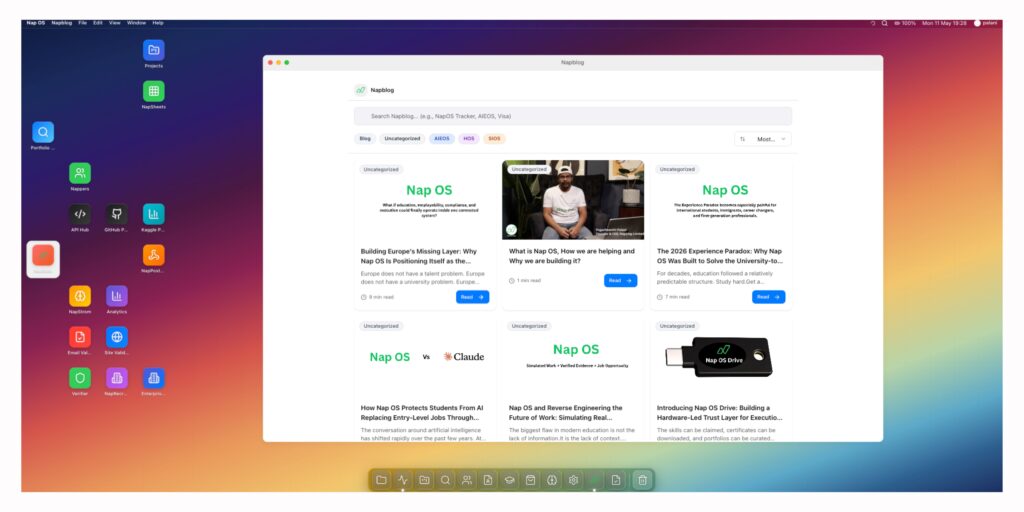
Task: Click the Napblog logo in header
Action: (360, 90)
